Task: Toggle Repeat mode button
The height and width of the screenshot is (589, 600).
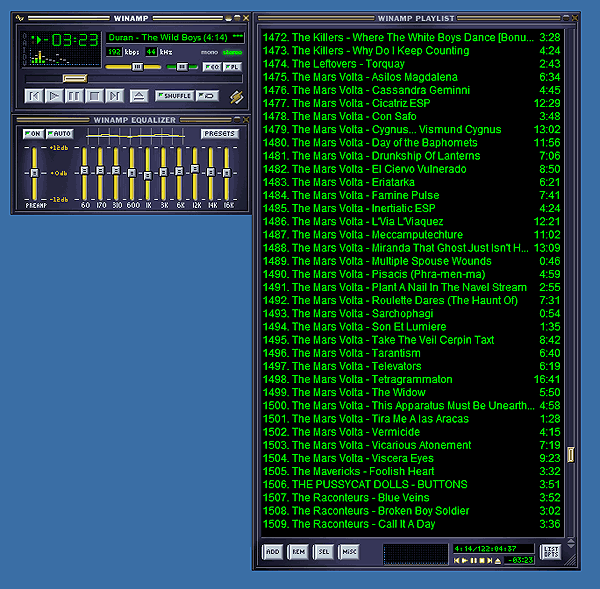Action: [x=207, y=96]
